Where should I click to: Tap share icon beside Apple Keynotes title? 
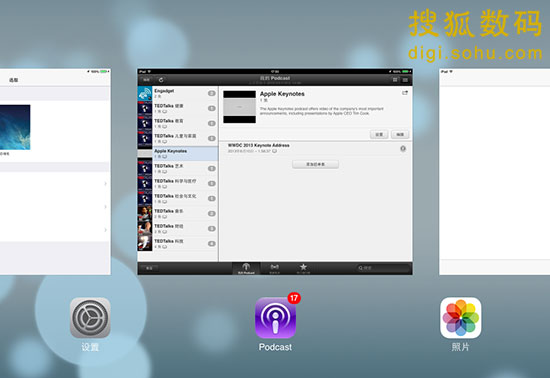[405, 93]
